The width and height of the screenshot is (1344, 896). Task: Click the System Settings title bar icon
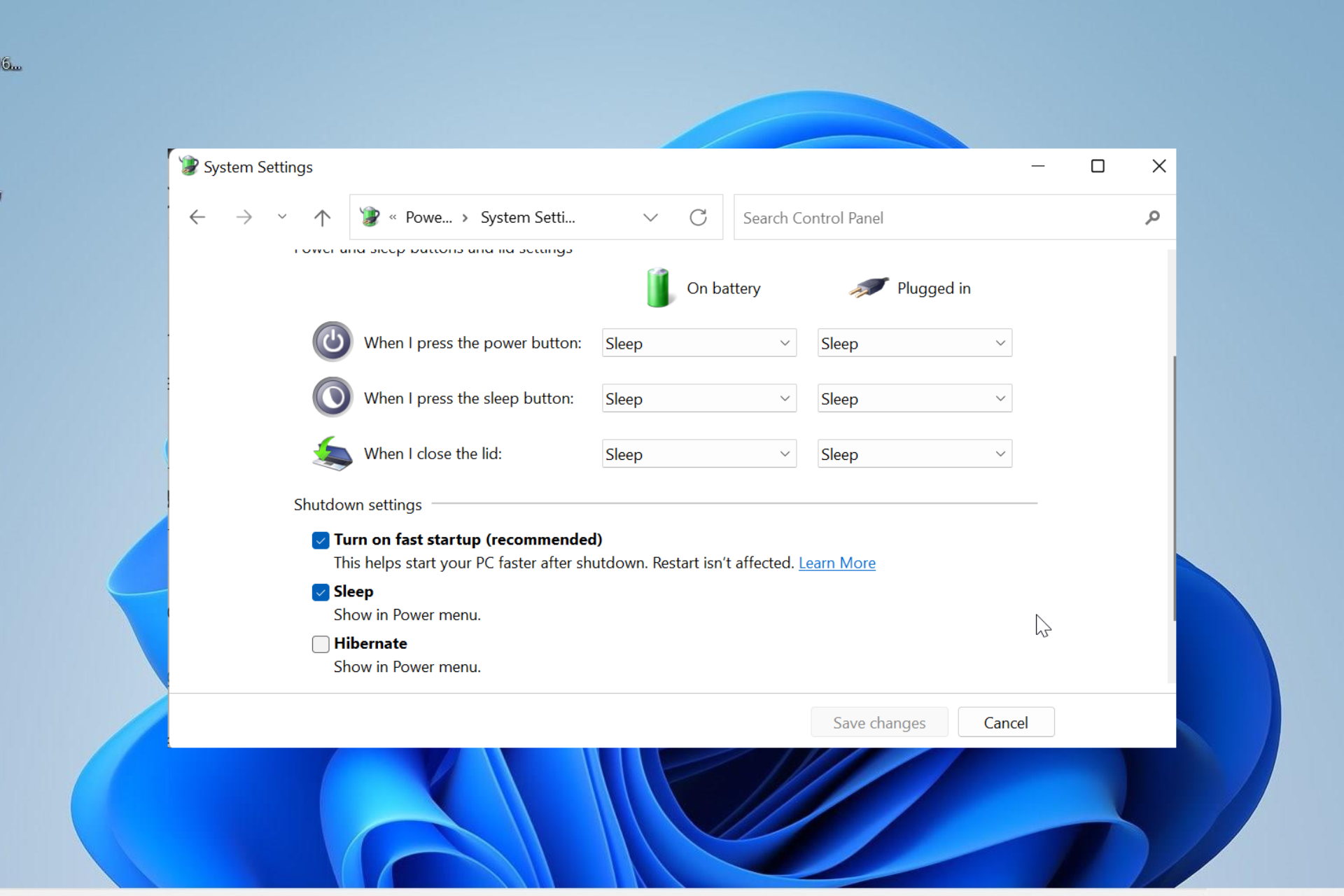point(188,166)
